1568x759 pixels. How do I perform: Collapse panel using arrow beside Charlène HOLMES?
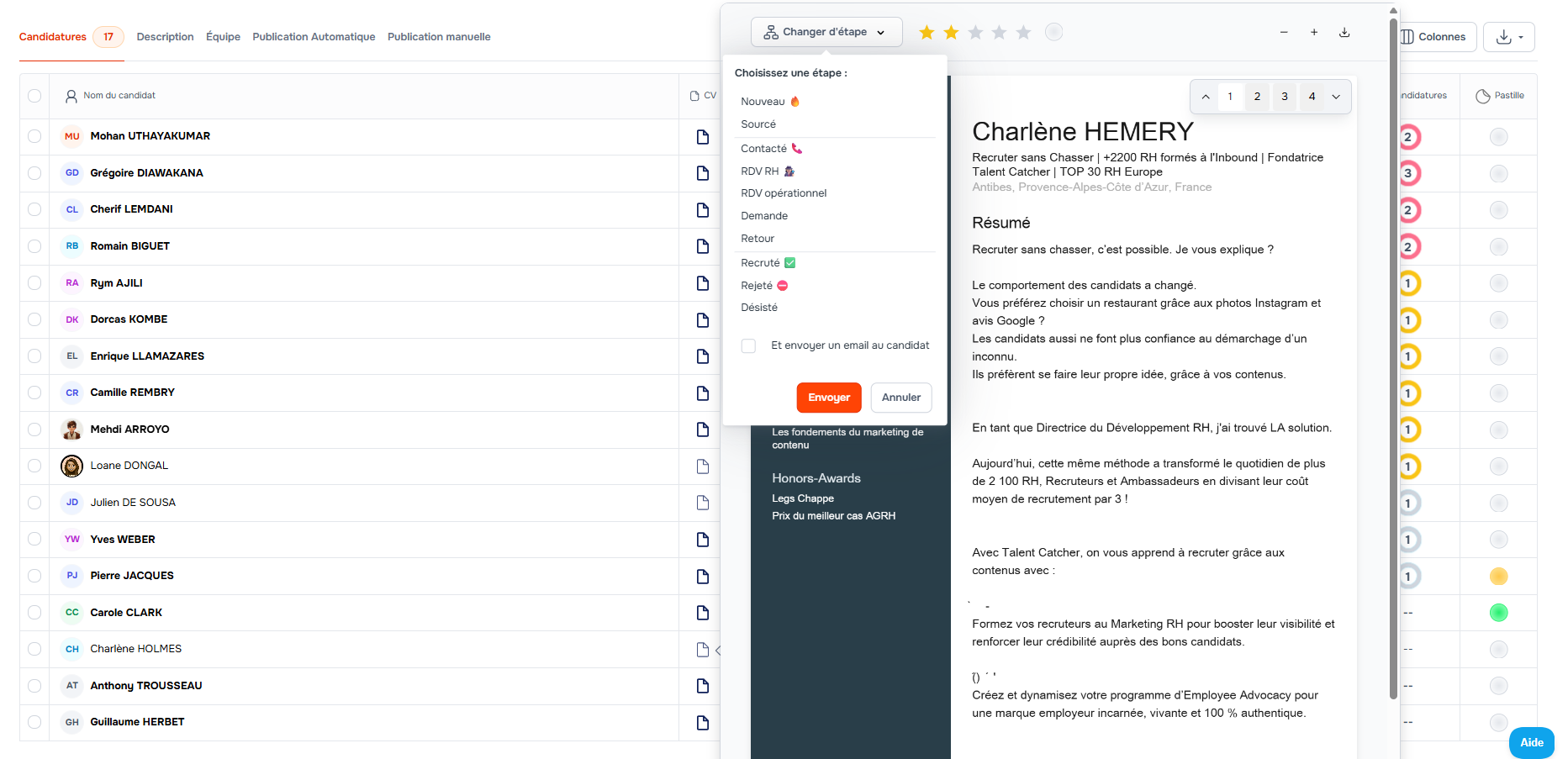717,650
